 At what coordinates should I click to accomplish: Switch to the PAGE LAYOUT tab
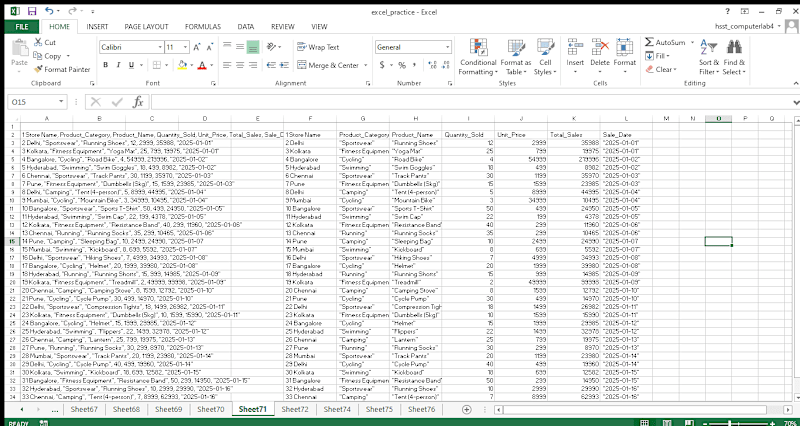[146, 27]
